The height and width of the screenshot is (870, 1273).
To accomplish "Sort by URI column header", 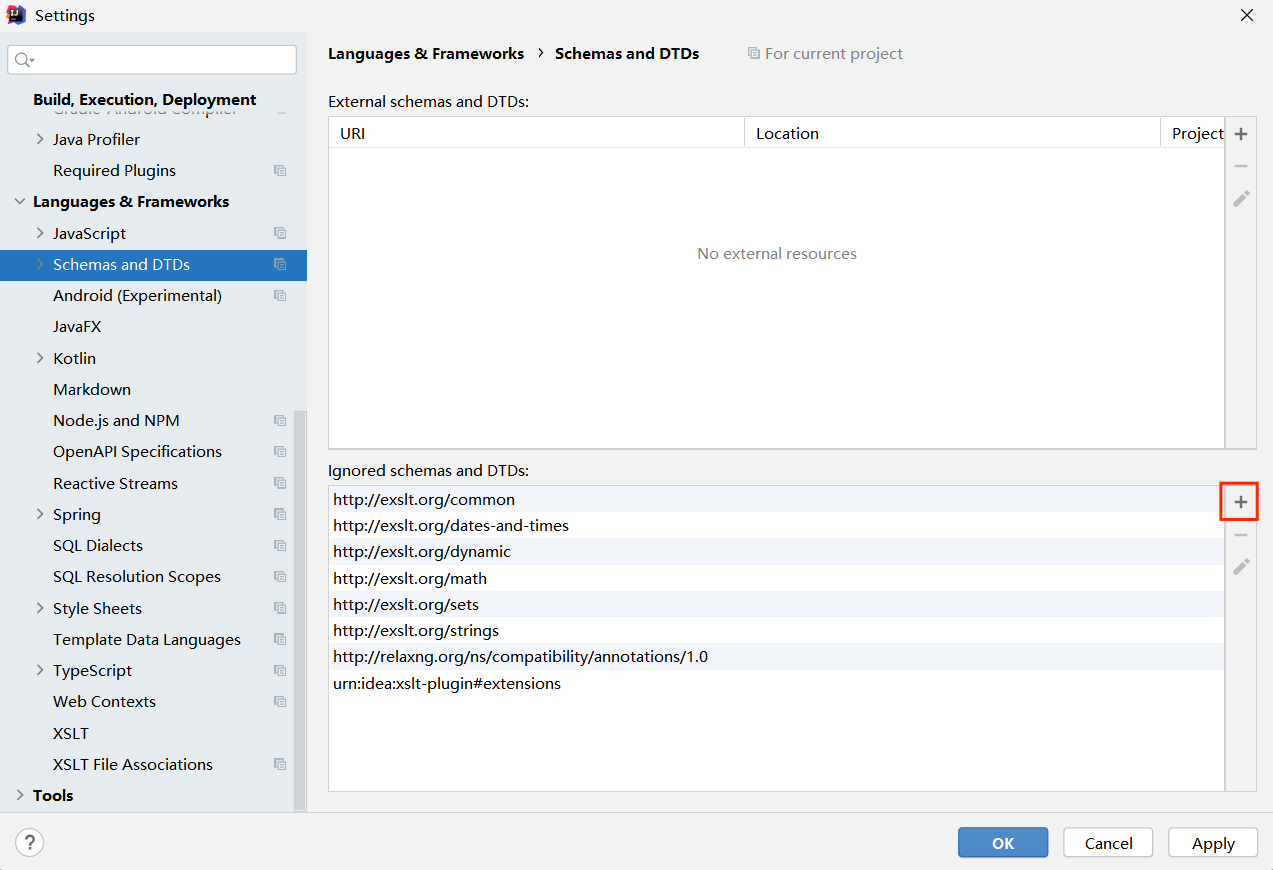I will tap(536, 133).
